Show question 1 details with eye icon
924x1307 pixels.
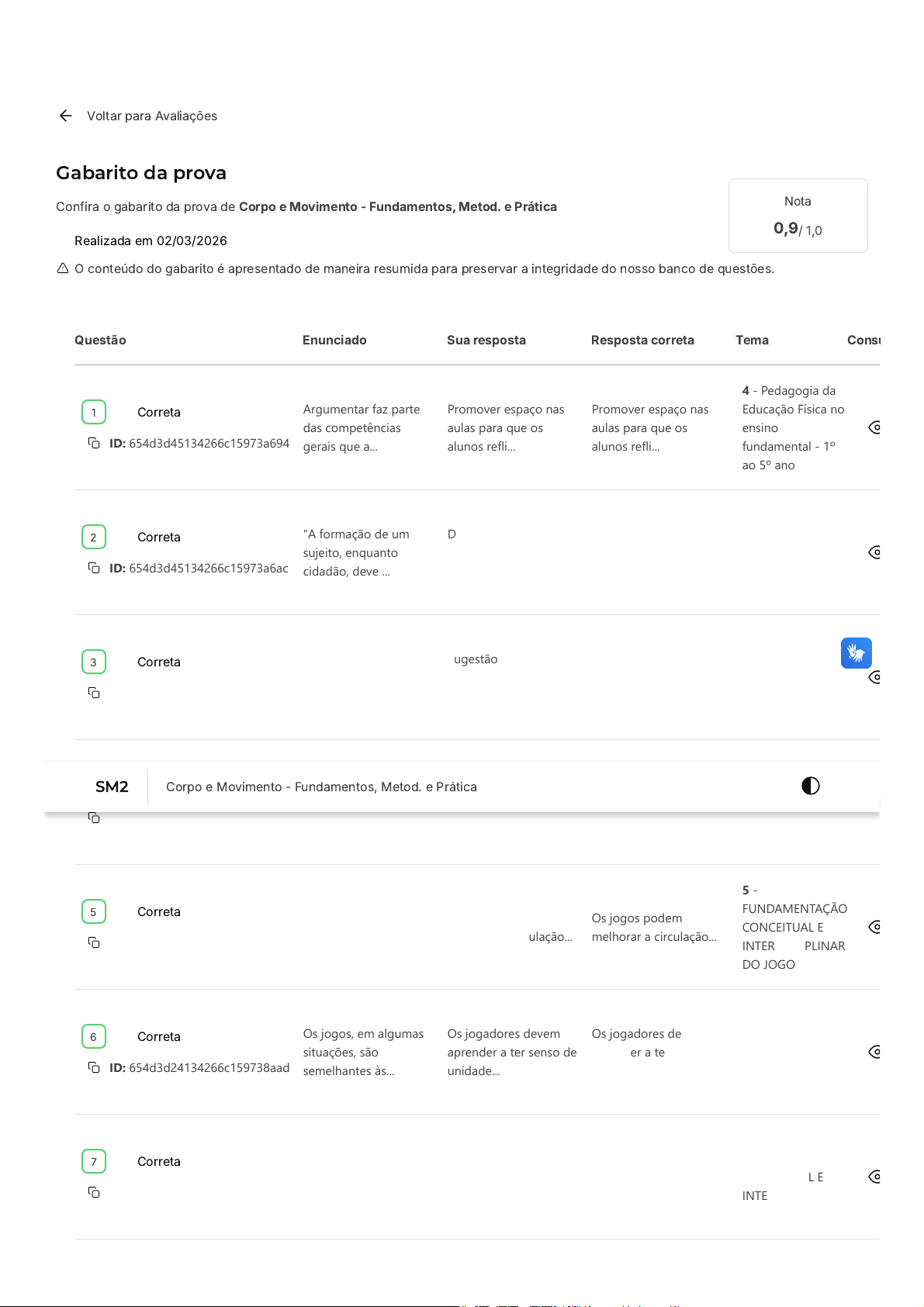pos(874,427)
